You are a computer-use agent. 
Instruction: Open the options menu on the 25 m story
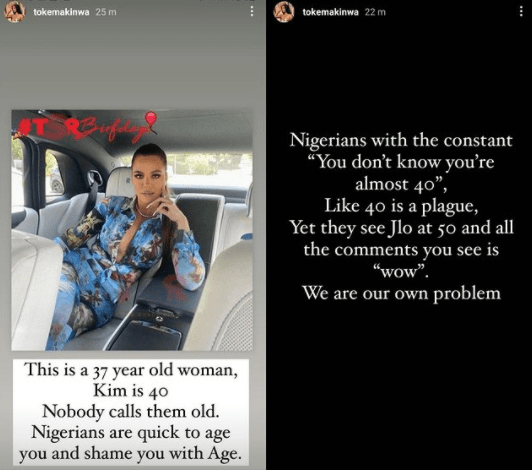click(251, 11)
